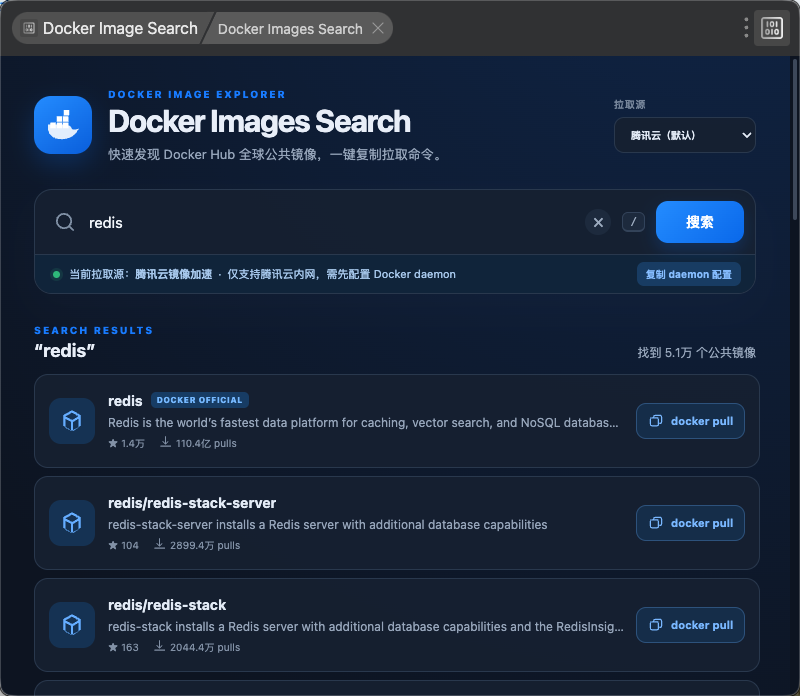Open the binary-grid plugin icon top right
This screenshot has height=696, width=800.
click(771, 28)
